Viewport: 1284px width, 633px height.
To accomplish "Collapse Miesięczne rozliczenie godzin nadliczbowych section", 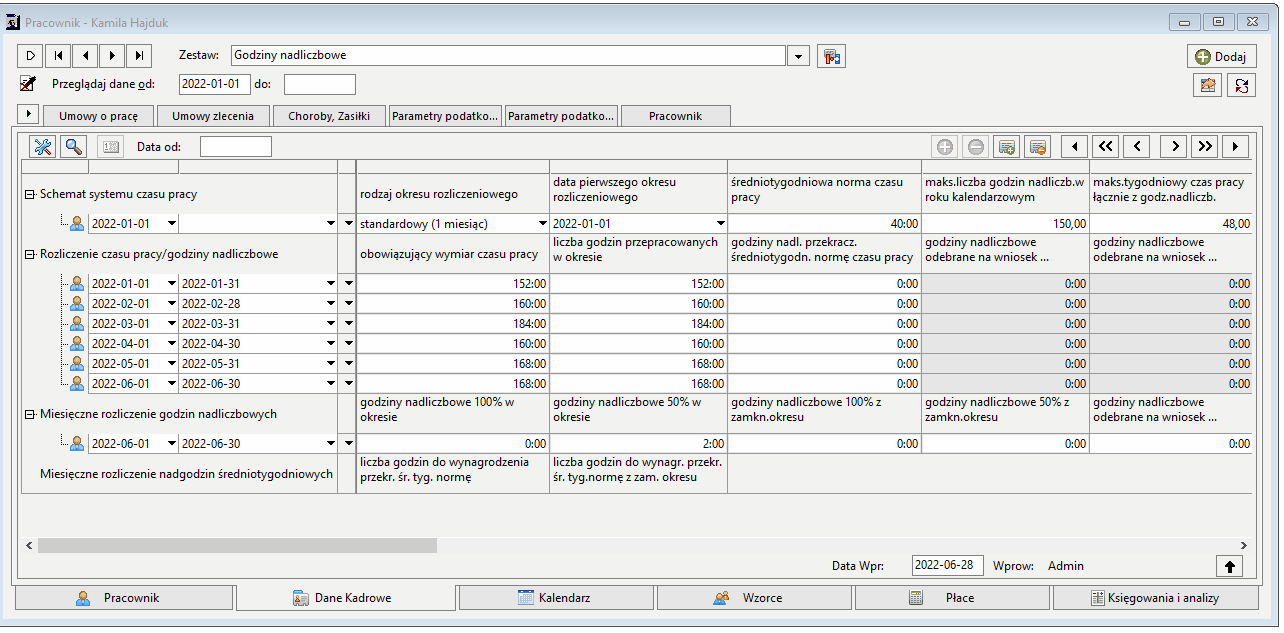I will tap(30, 414).
